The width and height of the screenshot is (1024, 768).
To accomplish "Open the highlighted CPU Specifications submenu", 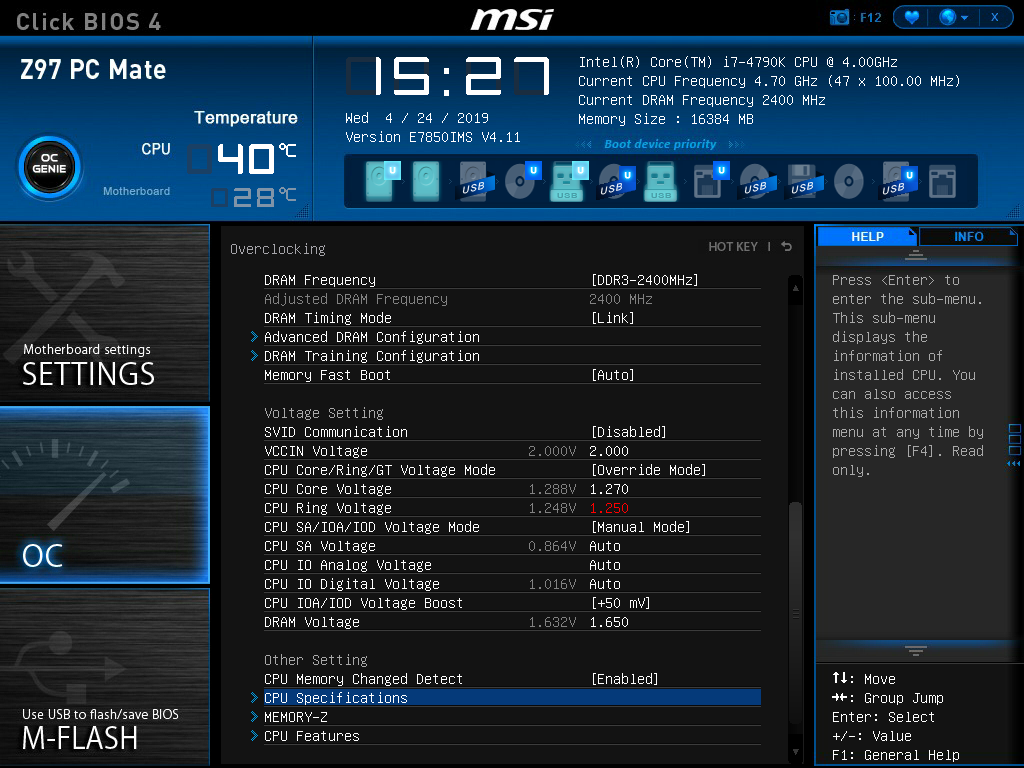I will 512,698.
